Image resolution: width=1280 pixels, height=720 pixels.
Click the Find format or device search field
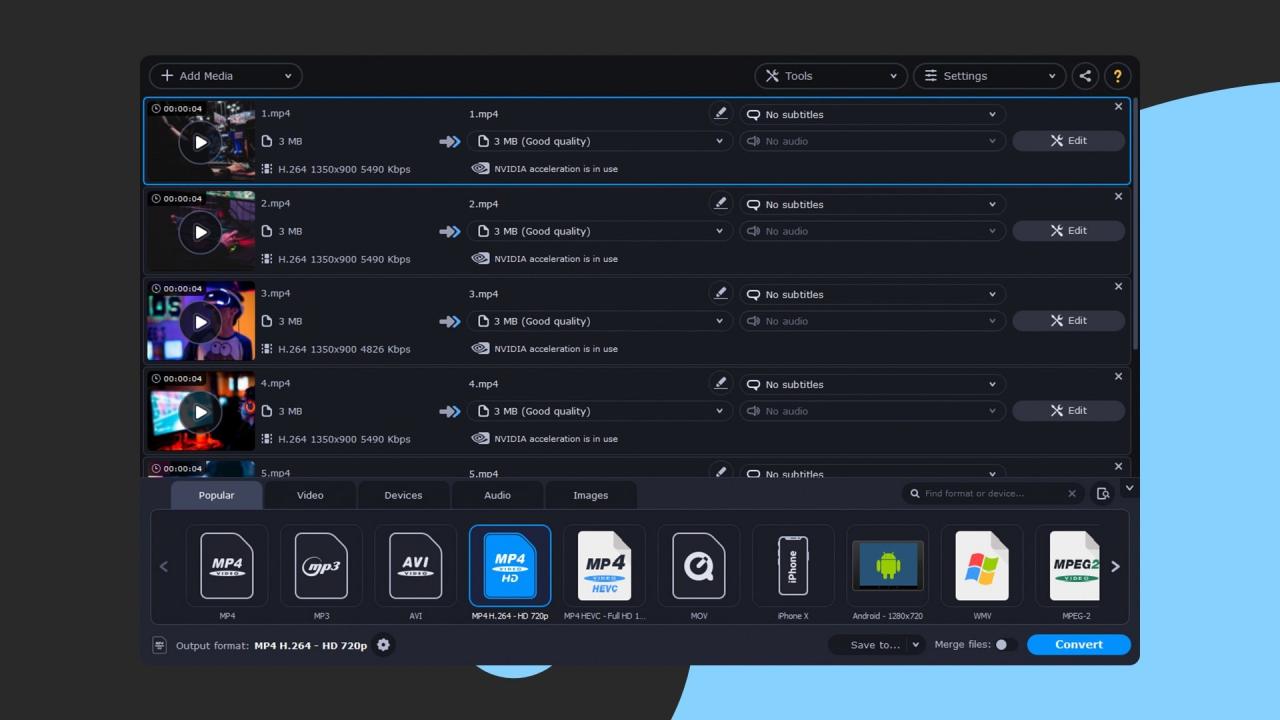coord(988,494)
